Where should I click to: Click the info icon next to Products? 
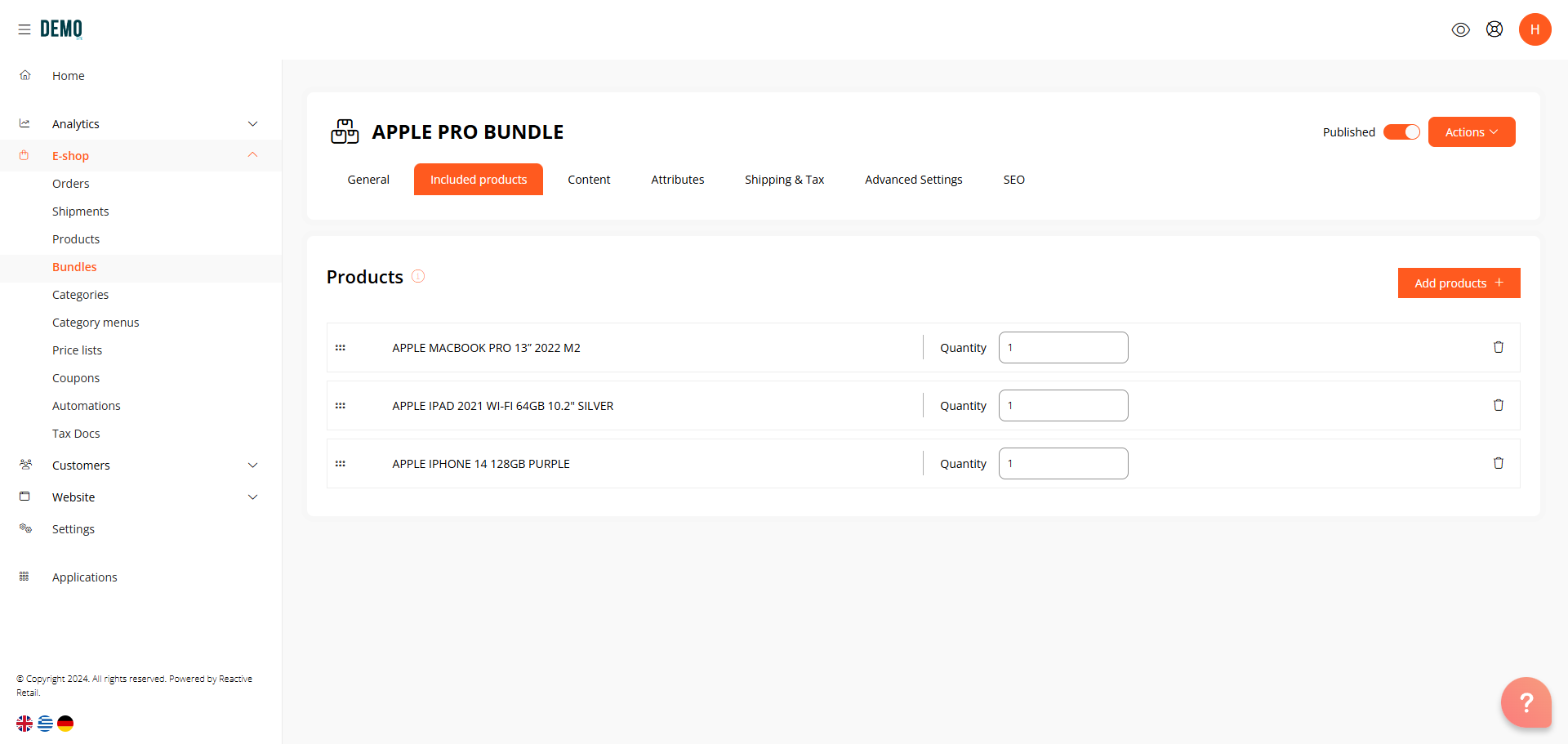(418, 276)
